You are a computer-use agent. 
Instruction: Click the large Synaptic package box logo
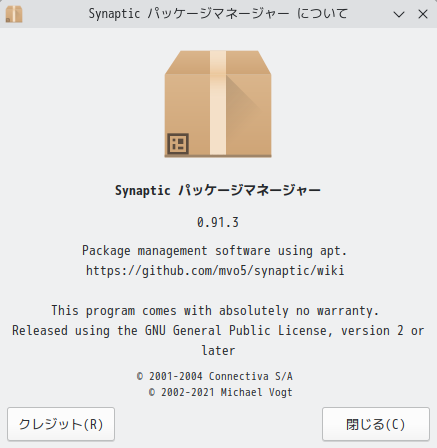coord(218,104)
